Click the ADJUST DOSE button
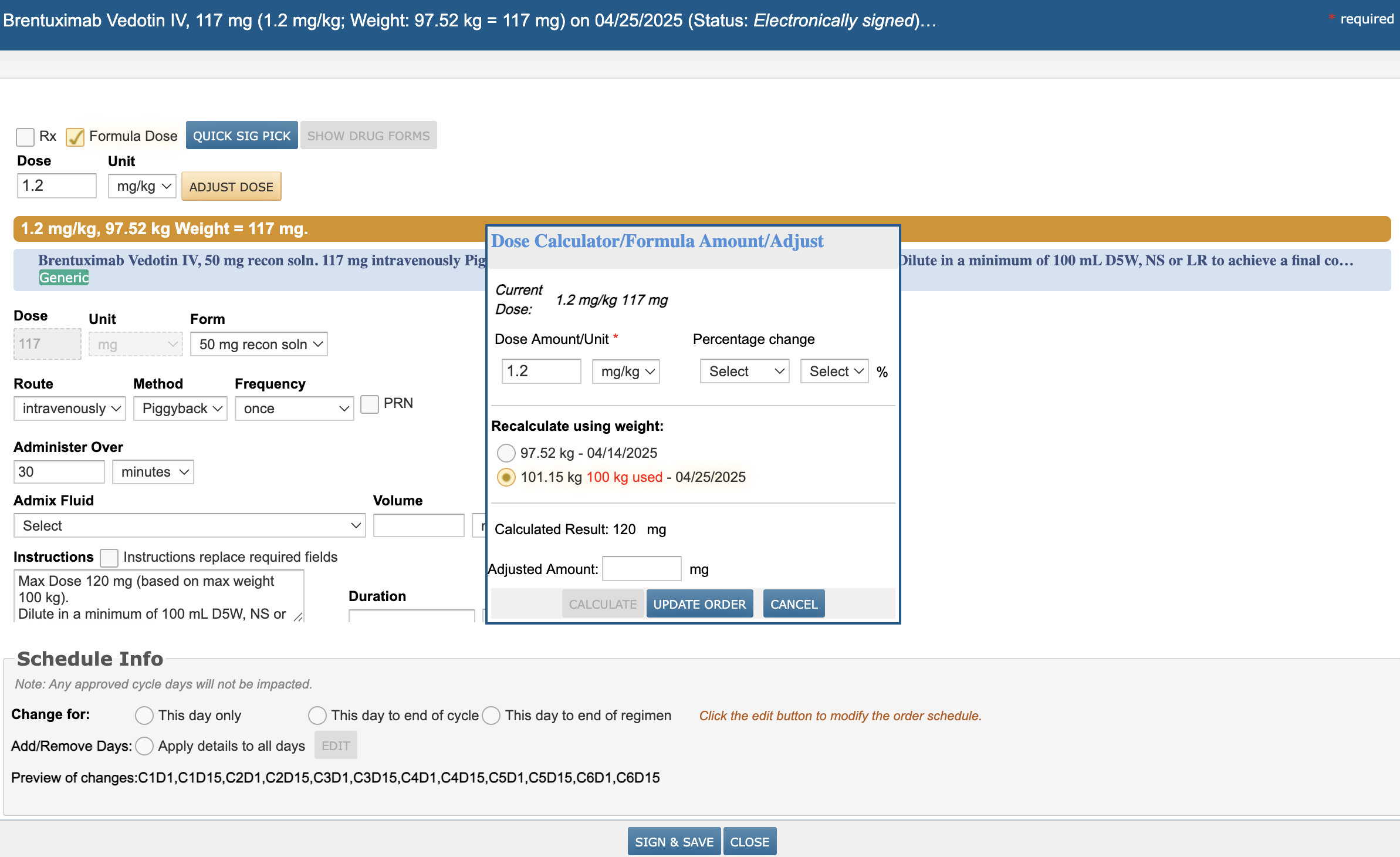This screenshot has height=857, width=1400. [231, 187]
